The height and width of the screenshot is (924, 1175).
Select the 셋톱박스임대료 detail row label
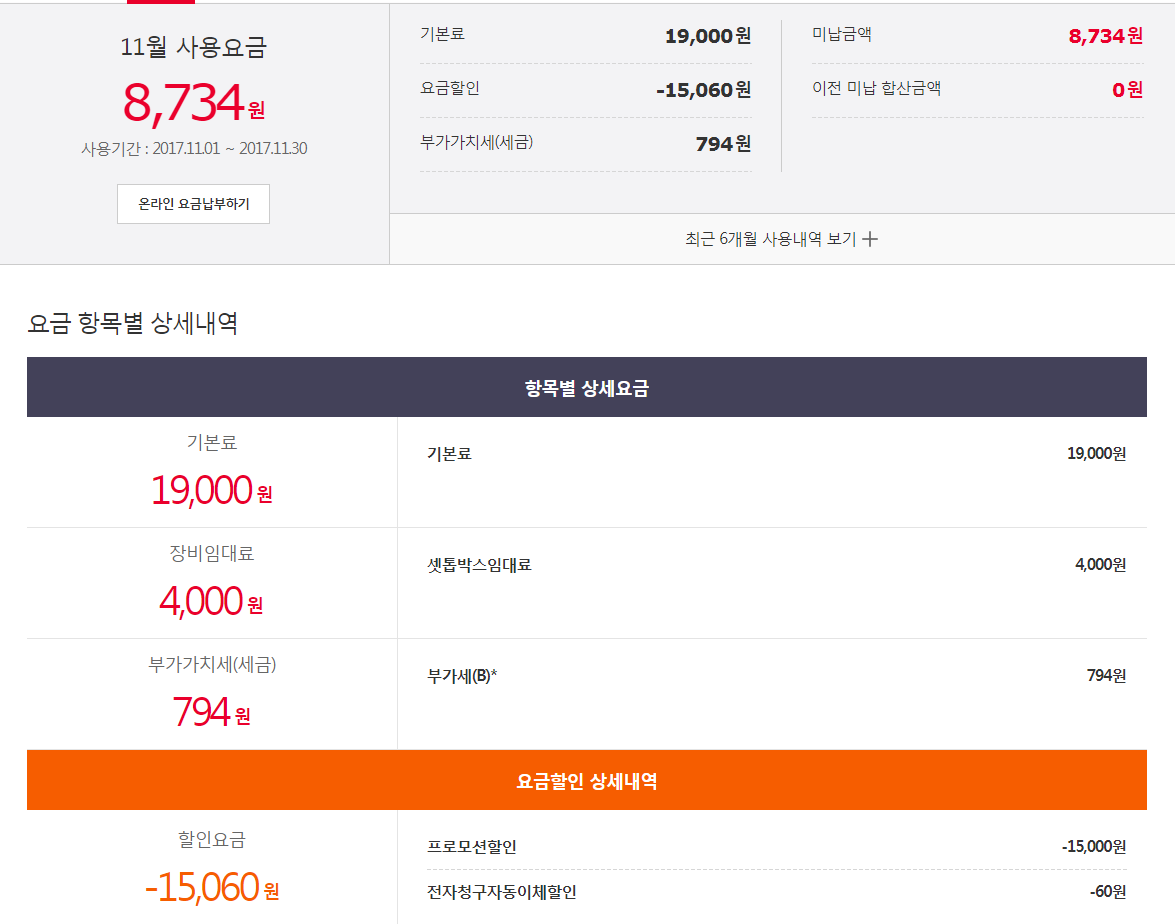pyautogui.click(x=479, y=565)
